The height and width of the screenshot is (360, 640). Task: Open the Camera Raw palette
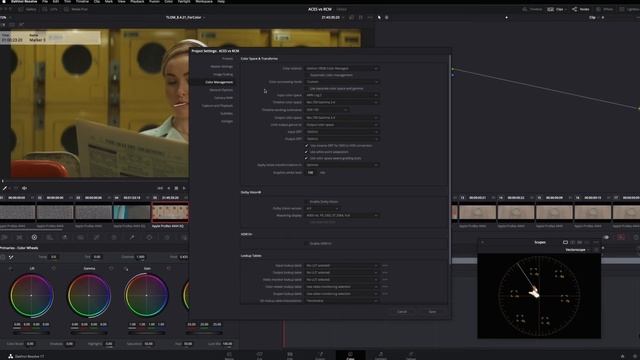pyautogui.click(x=4, y=237)
